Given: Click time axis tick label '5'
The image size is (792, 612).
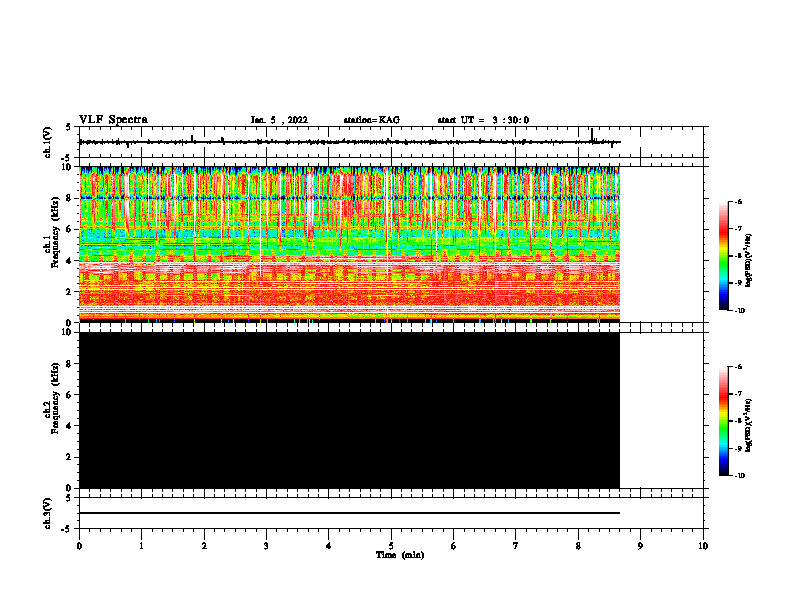Looking at the screenshot, I should point(391,546).
